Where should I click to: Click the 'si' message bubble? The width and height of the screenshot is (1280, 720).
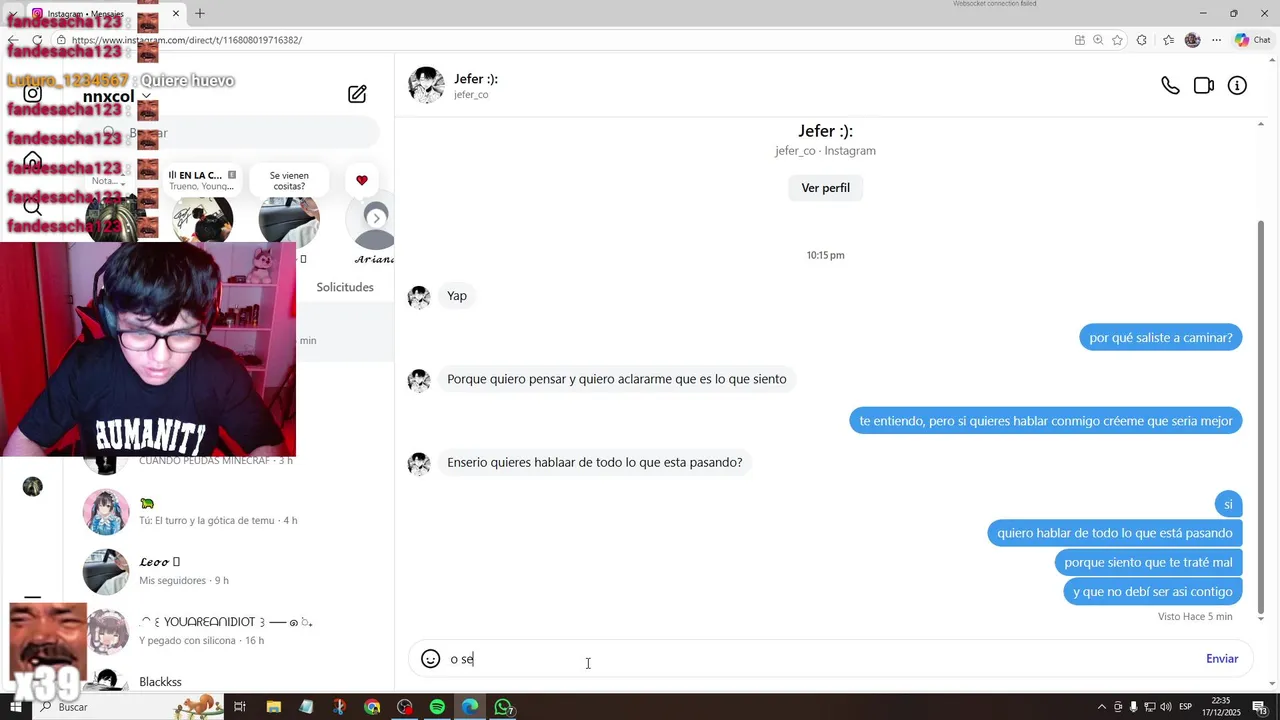click(1228, 504)
